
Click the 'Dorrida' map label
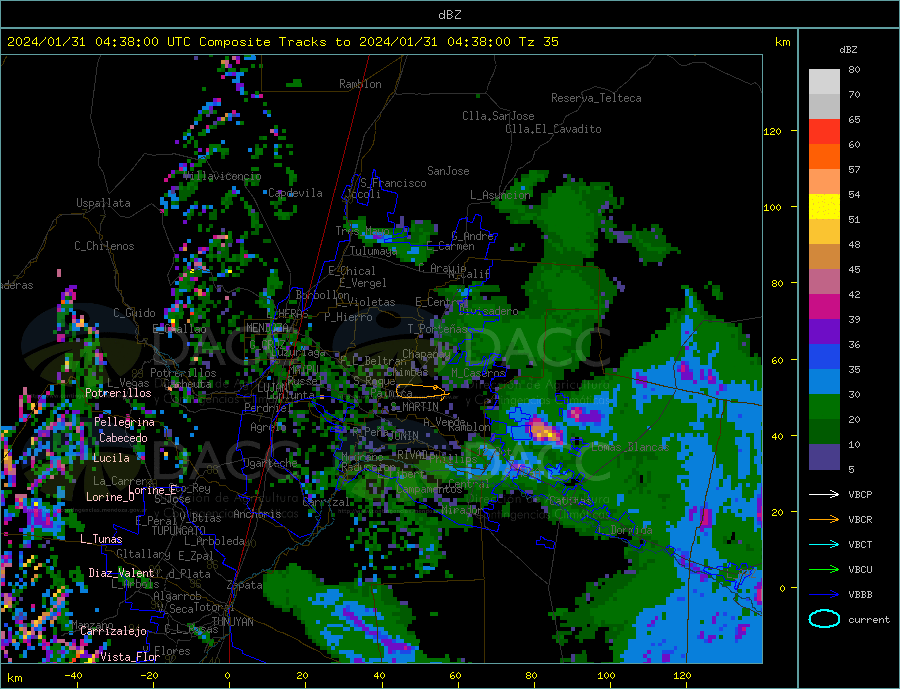tap(631, 530)
